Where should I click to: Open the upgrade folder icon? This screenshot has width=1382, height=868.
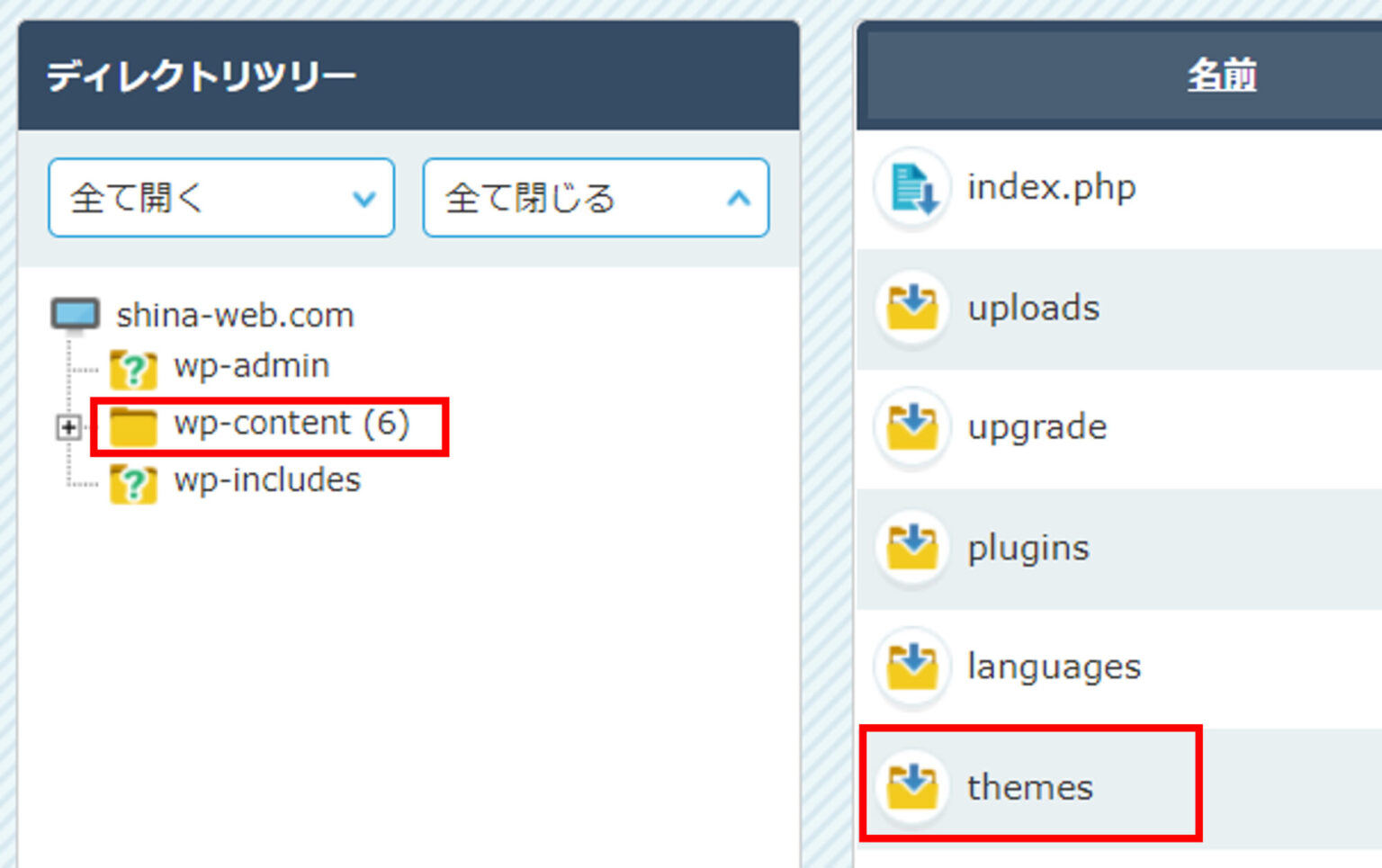[911, 427]
